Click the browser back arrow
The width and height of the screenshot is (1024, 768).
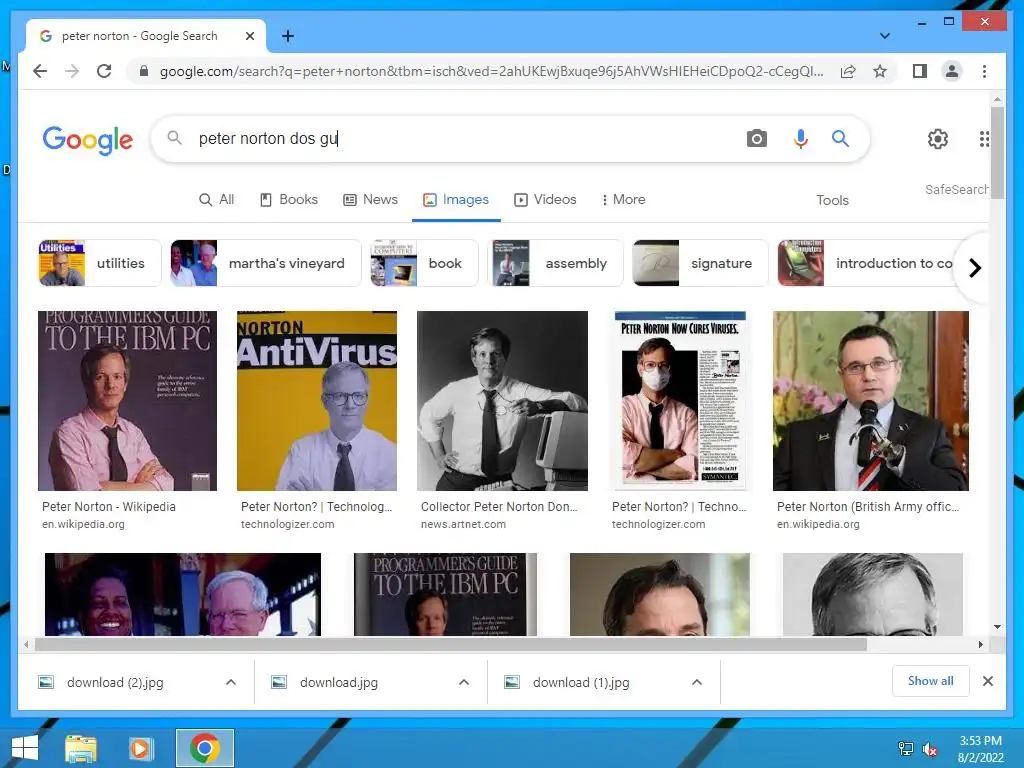40,71
